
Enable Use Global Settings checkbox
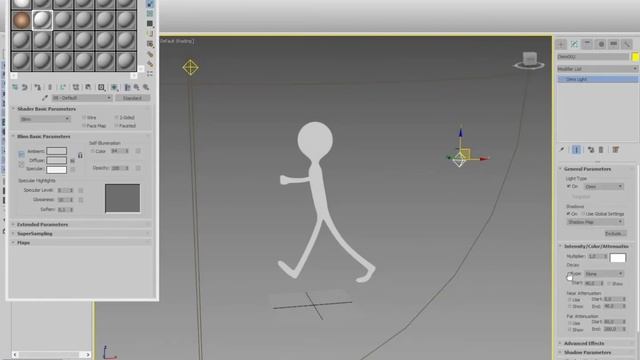point(583,213)
